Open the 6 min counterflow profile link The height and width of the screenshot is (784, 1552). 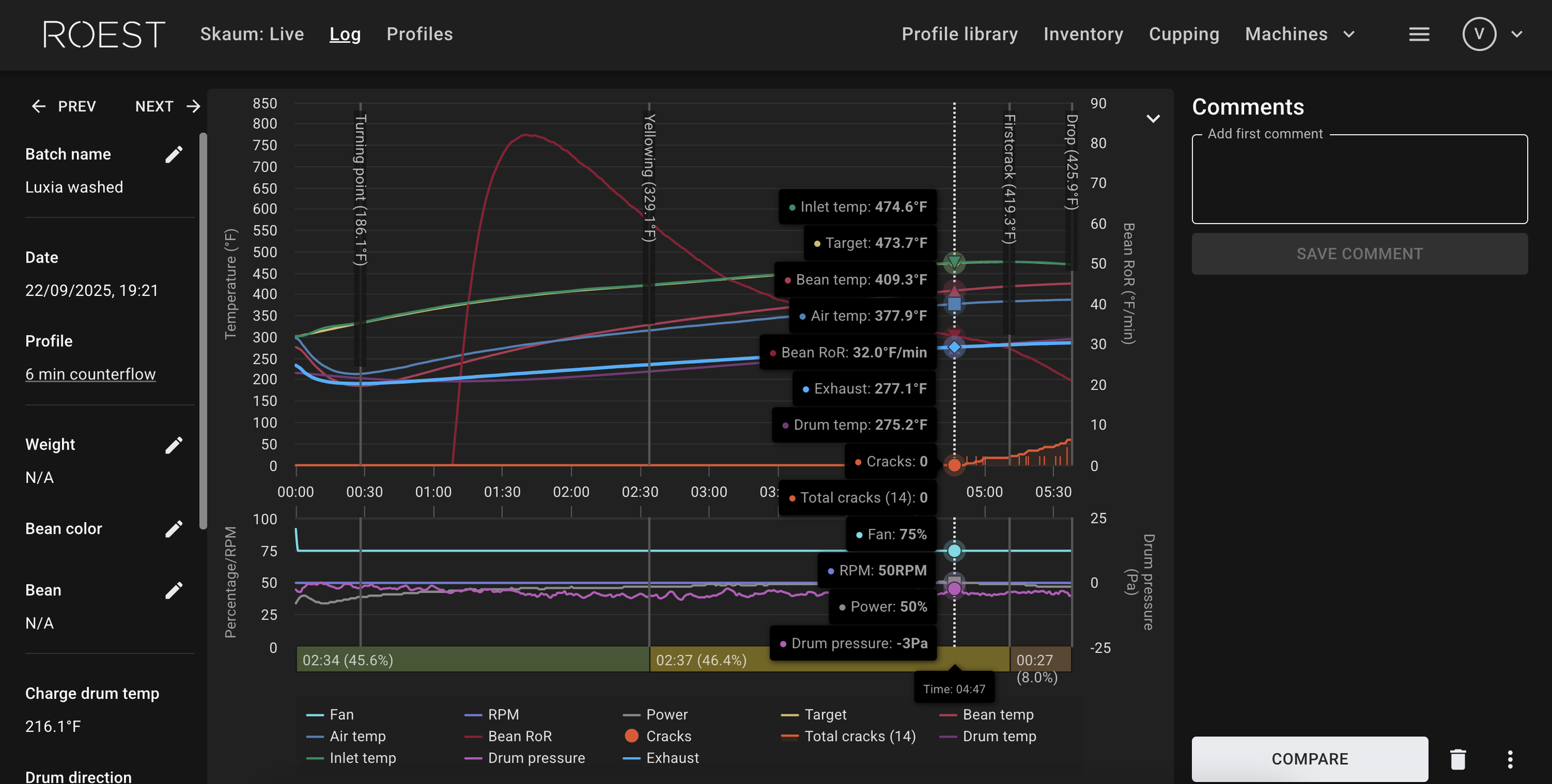(x=91, y=374)
